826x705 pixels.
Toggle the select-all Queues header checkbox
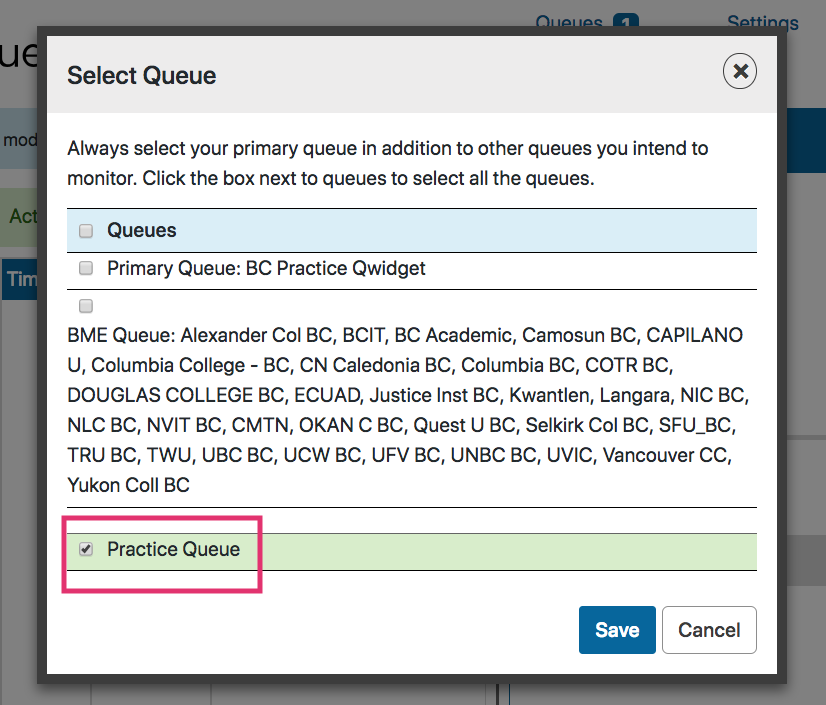click(86, 231)
